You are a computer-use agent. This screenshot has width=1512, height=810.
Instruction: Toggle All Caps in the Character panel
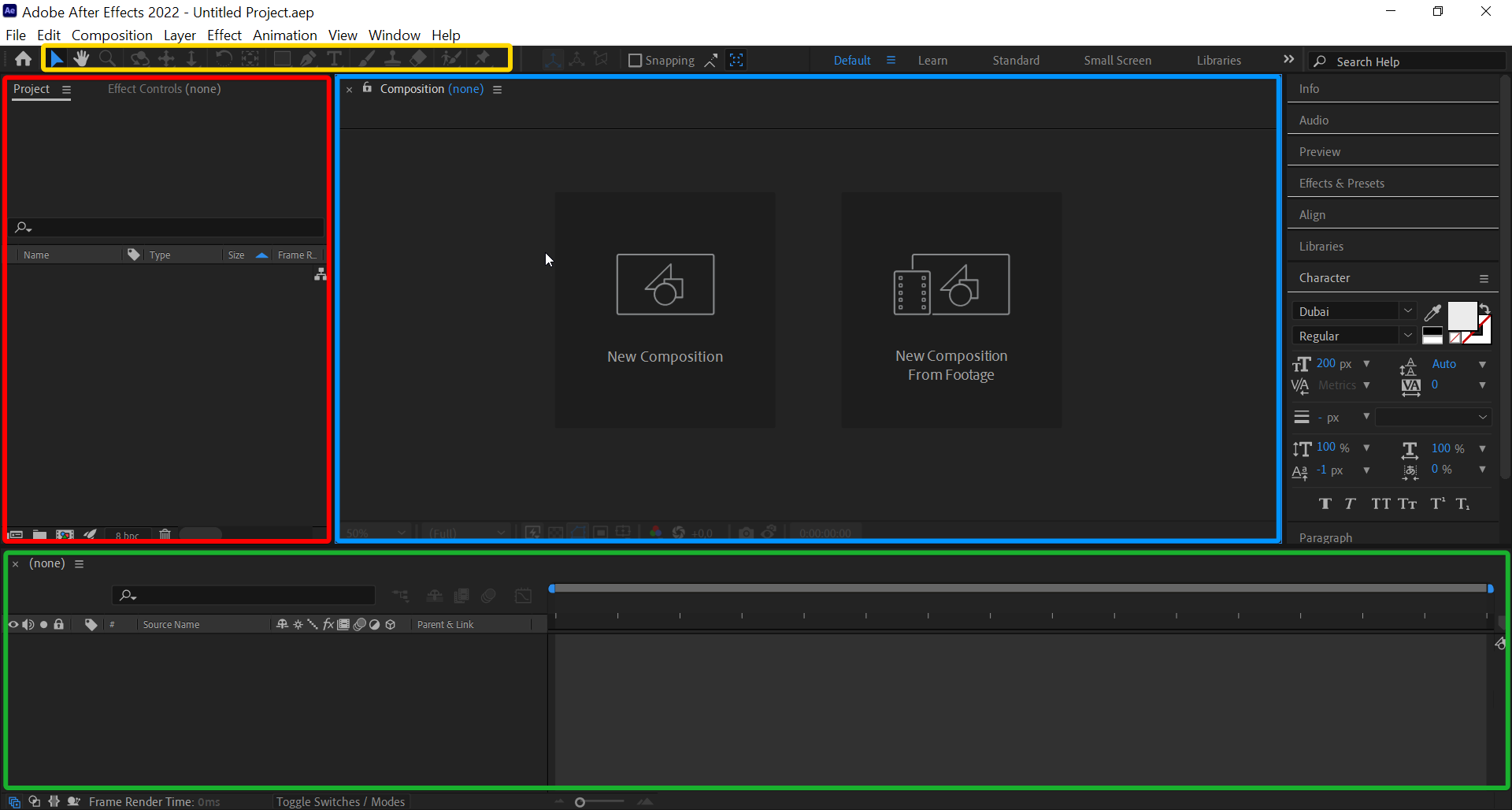tap(1380, 504)
